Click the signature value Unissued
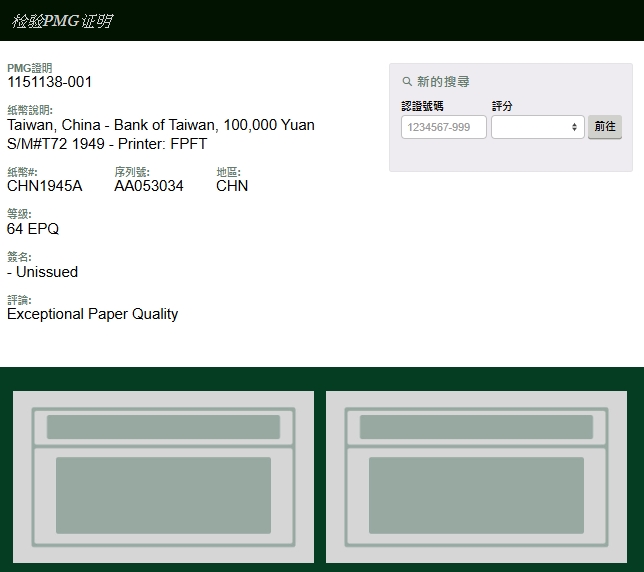Screen dimensions: 644x572 click(43, 272)
